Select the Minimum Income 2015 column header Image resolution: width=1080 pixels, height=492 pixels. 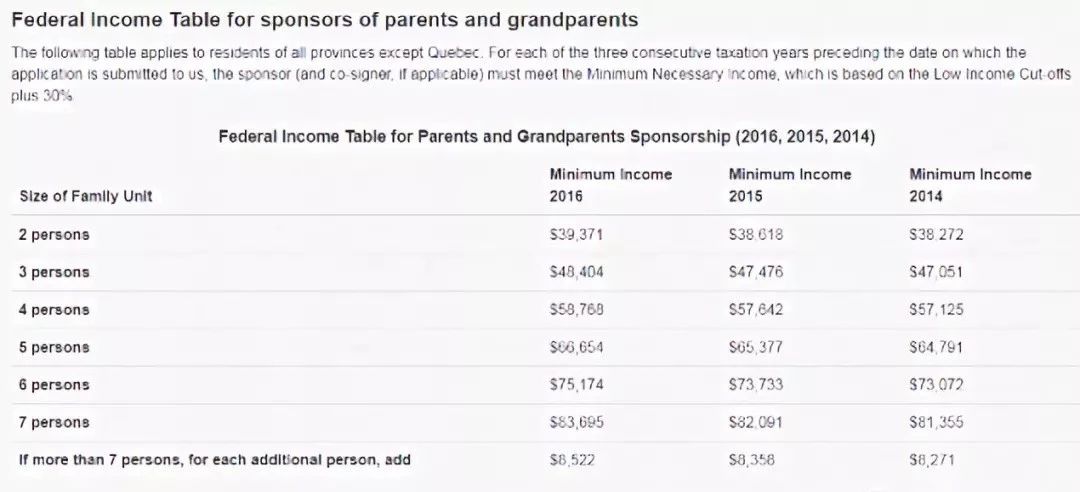pyautogui.click(x=790, y=185)
